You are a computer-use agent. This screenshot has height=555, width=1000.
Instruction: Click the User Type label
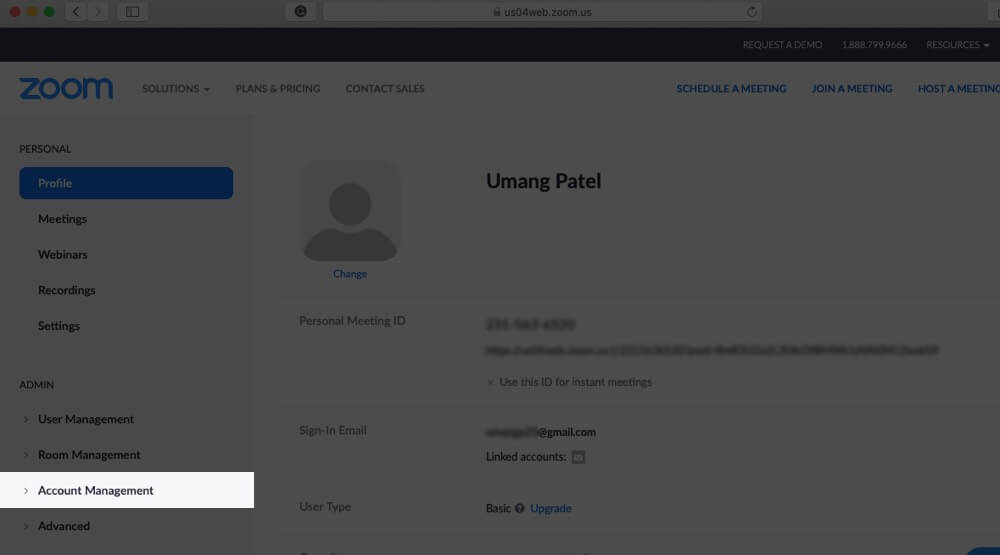(325, 507)
